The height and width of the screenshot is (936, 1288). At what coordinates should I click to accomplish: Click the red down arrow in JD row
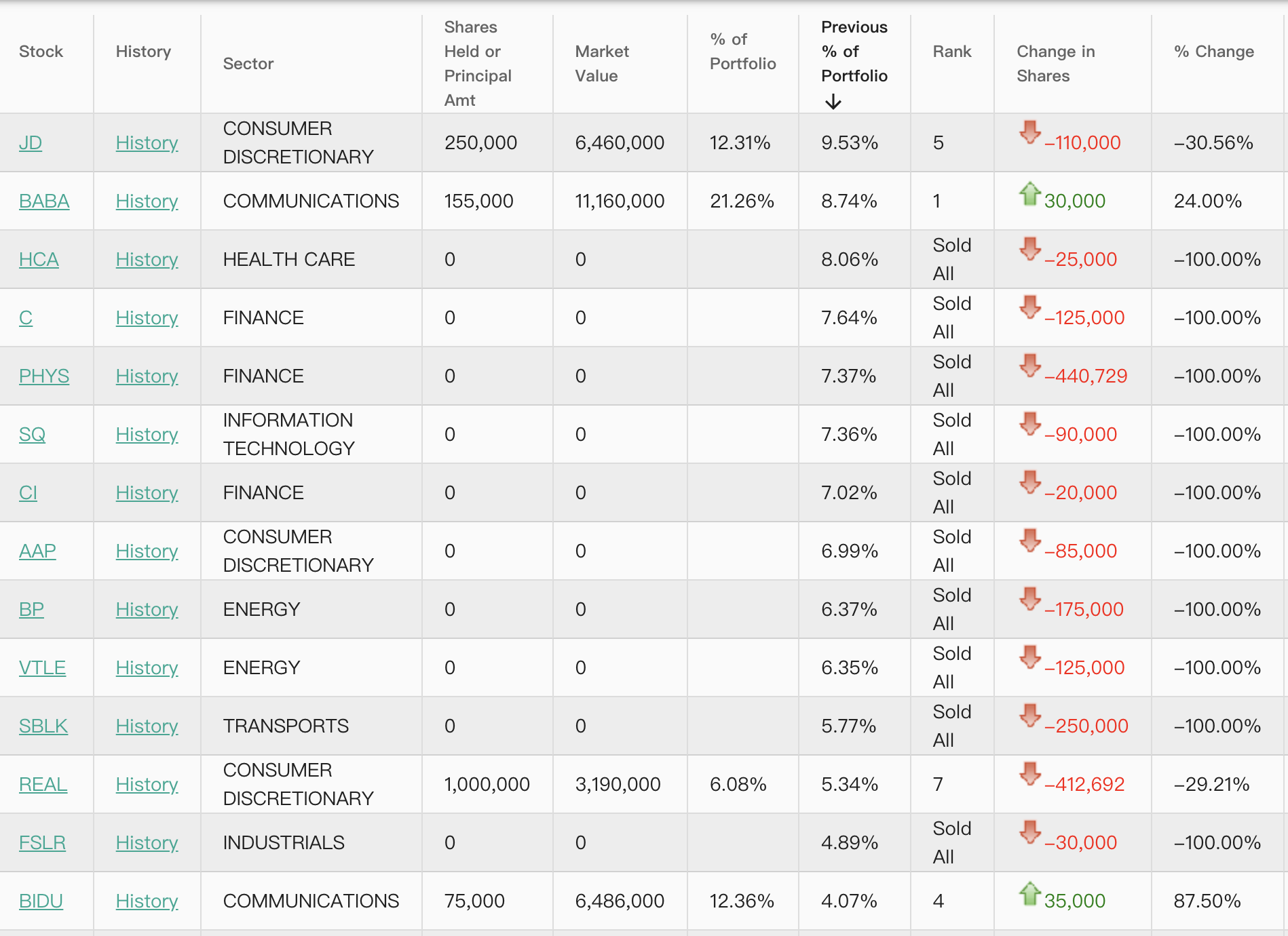click(1030, 132)
